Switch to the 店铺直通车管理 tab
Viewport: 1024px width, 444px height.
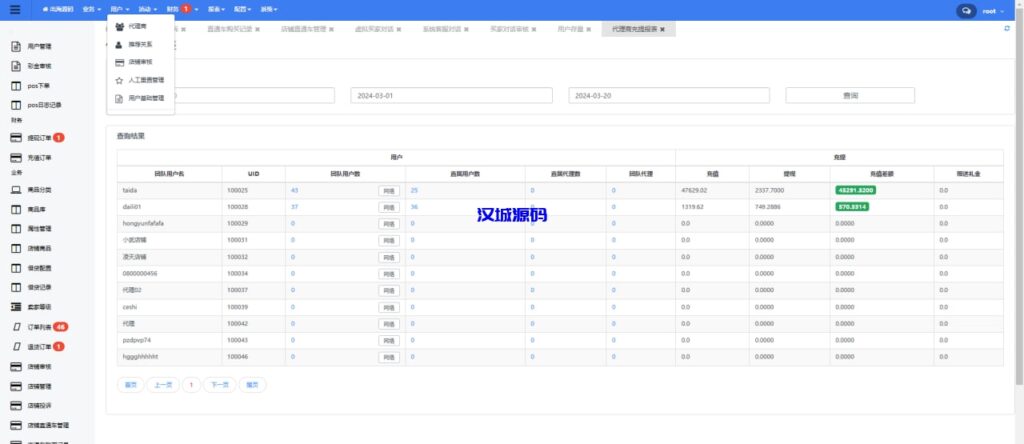(303, 29)
